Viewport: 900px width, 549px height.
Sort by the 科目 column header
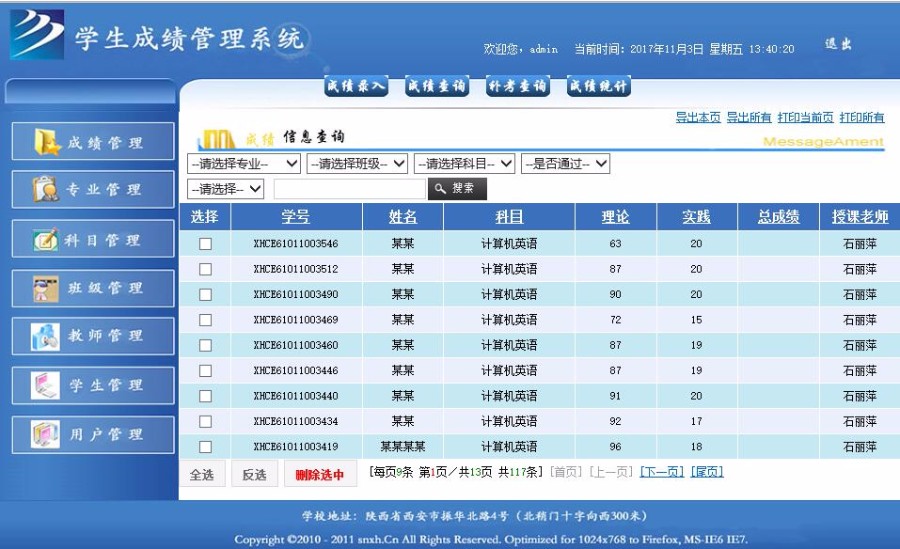click(x=509, y=216)
